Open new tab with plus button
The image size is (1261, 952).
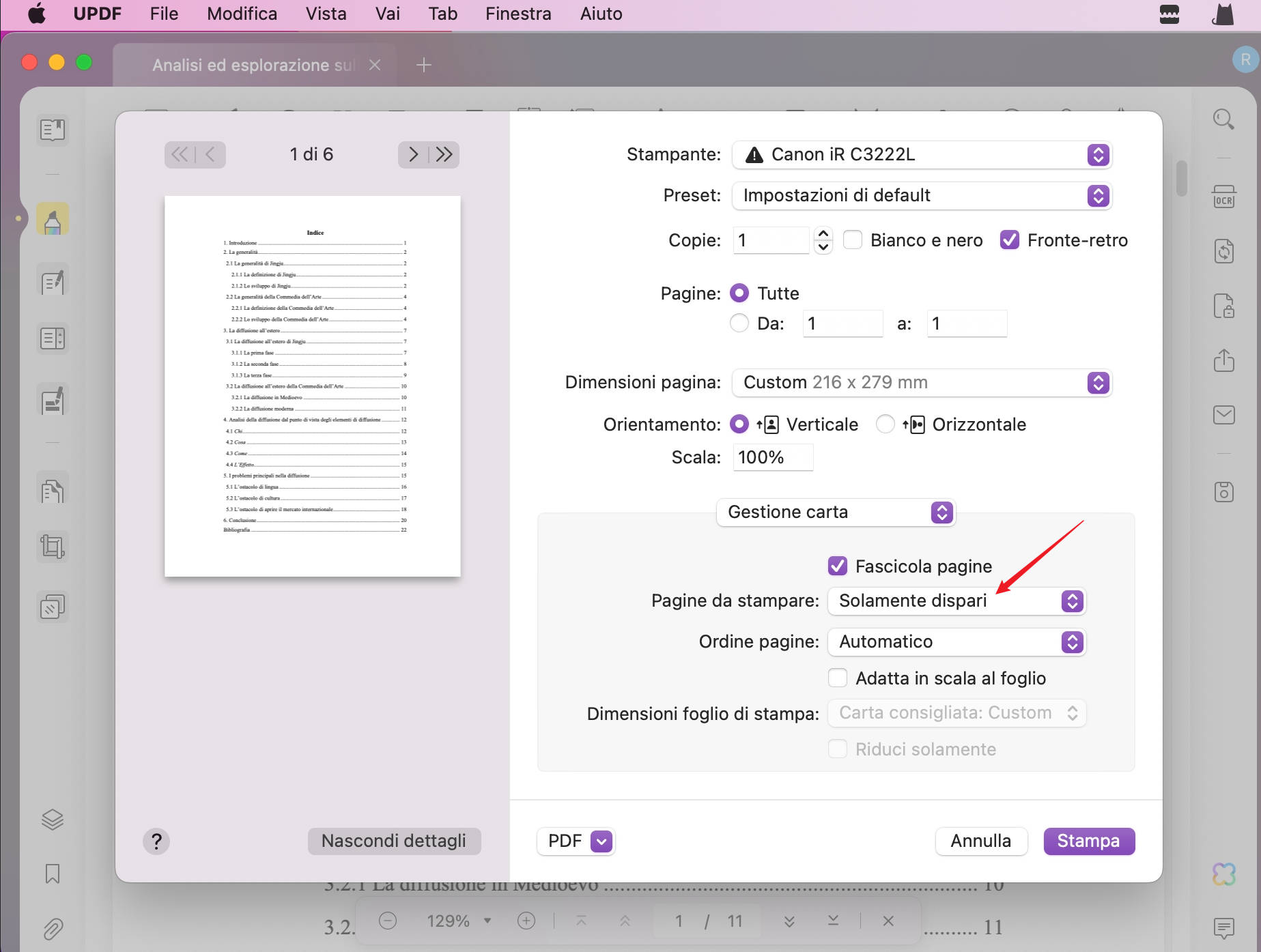424,65
